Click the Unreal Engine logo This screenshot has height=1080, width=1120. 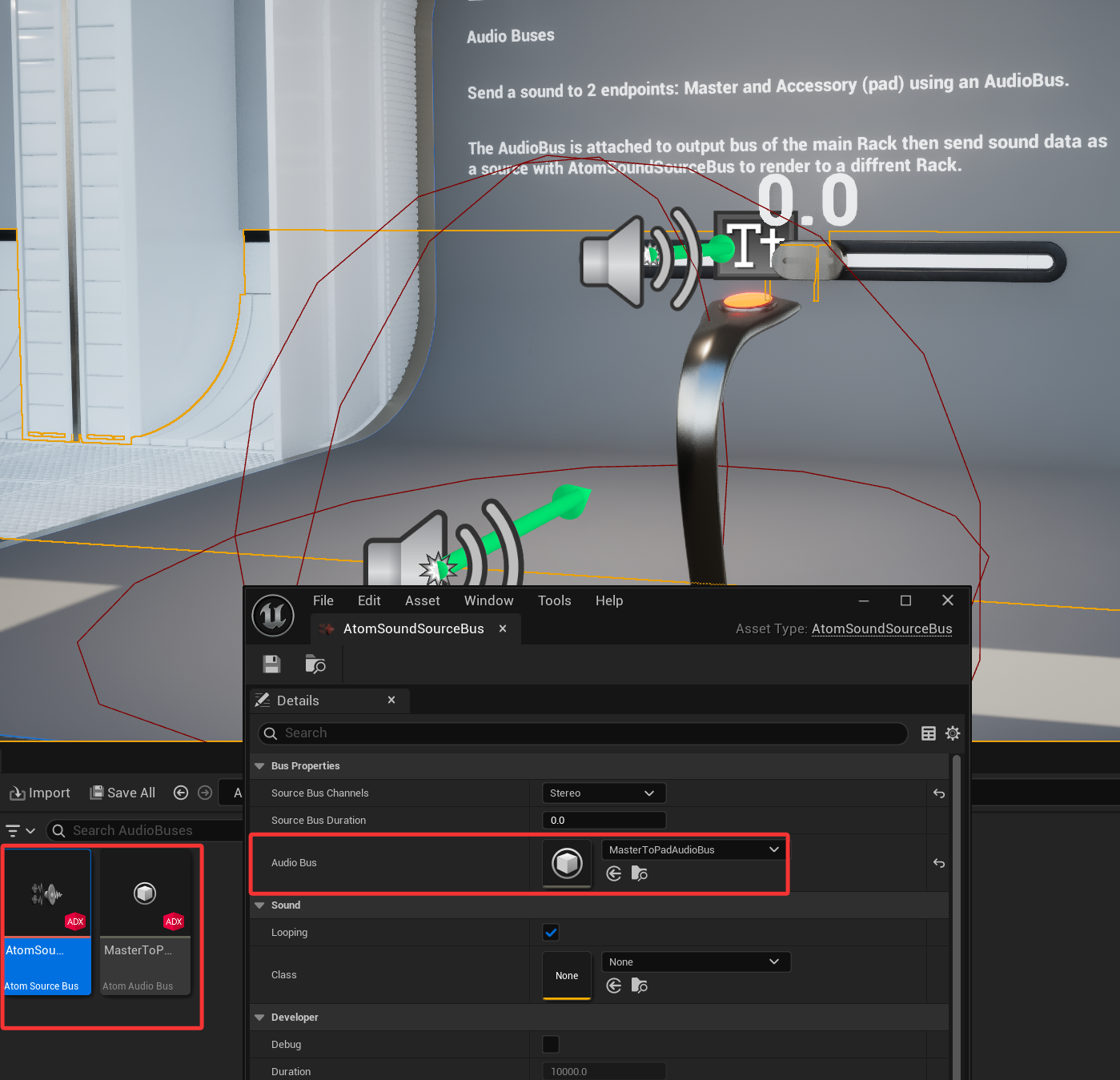[x=273, y=615]
